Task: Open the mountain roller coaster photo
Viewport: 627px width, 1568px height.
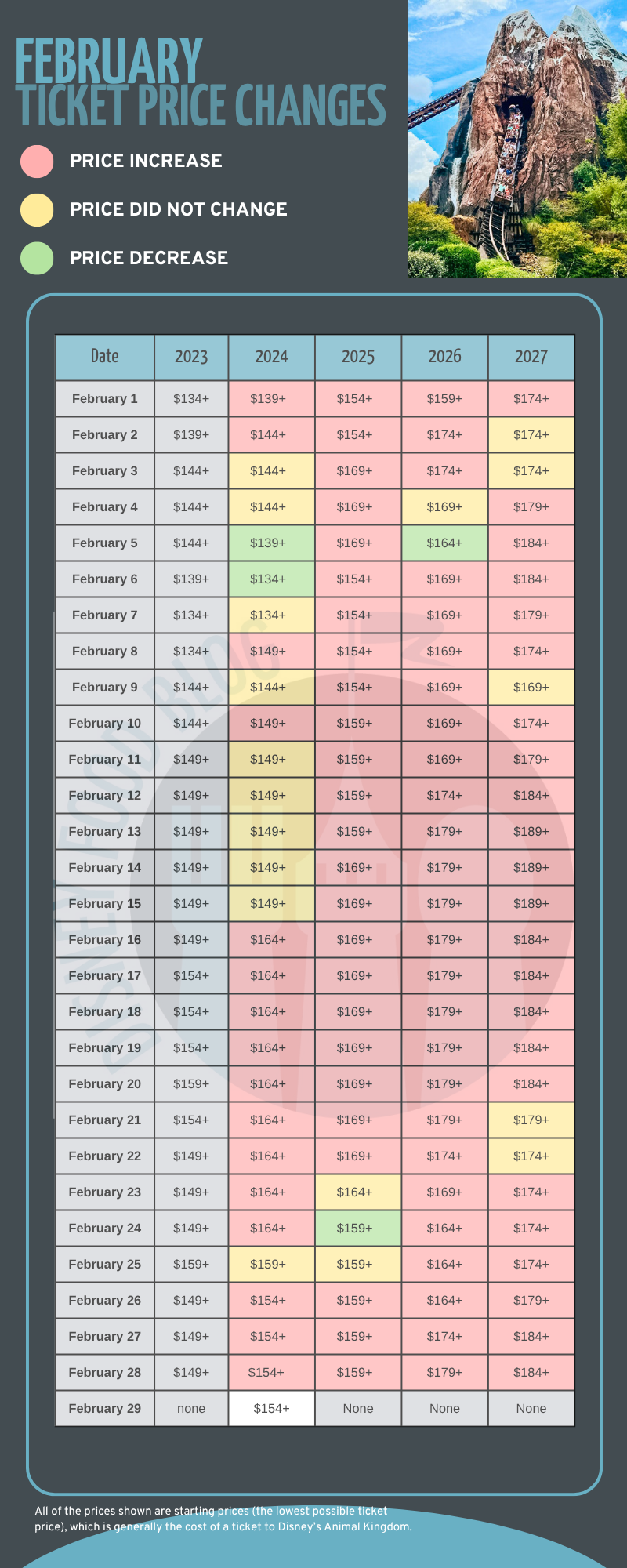Action: [x=517, y=139]
